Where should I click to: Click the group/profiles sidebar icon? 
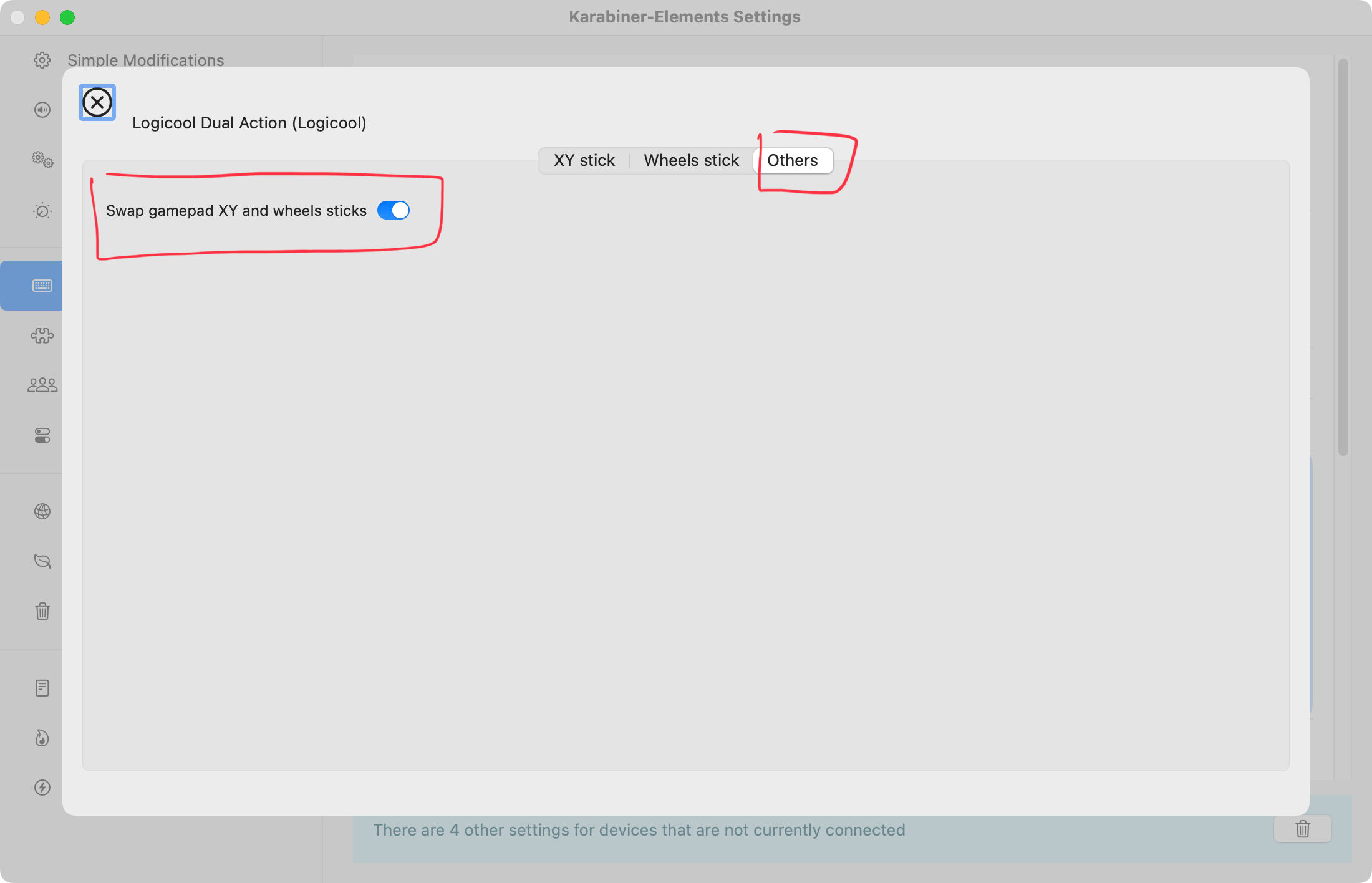[42, 385]
